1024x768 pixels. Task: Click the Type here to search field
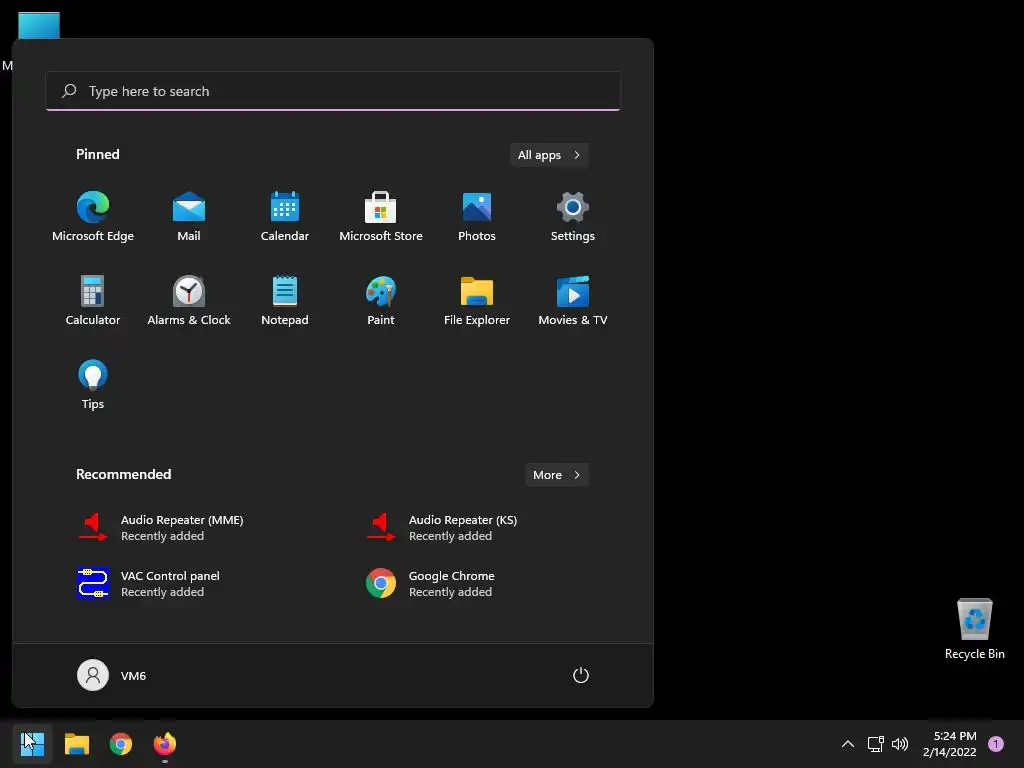click(x=333, y=91)
